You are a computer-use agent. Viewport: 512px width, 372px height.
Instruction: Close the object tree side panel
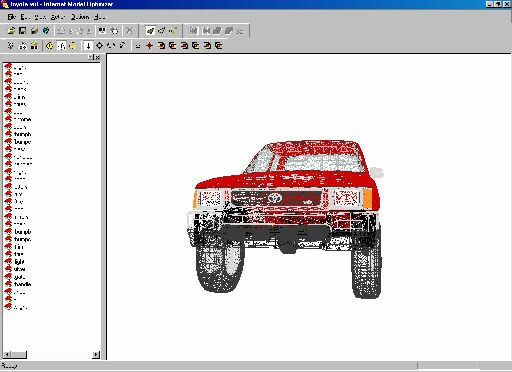pos(97,57)
